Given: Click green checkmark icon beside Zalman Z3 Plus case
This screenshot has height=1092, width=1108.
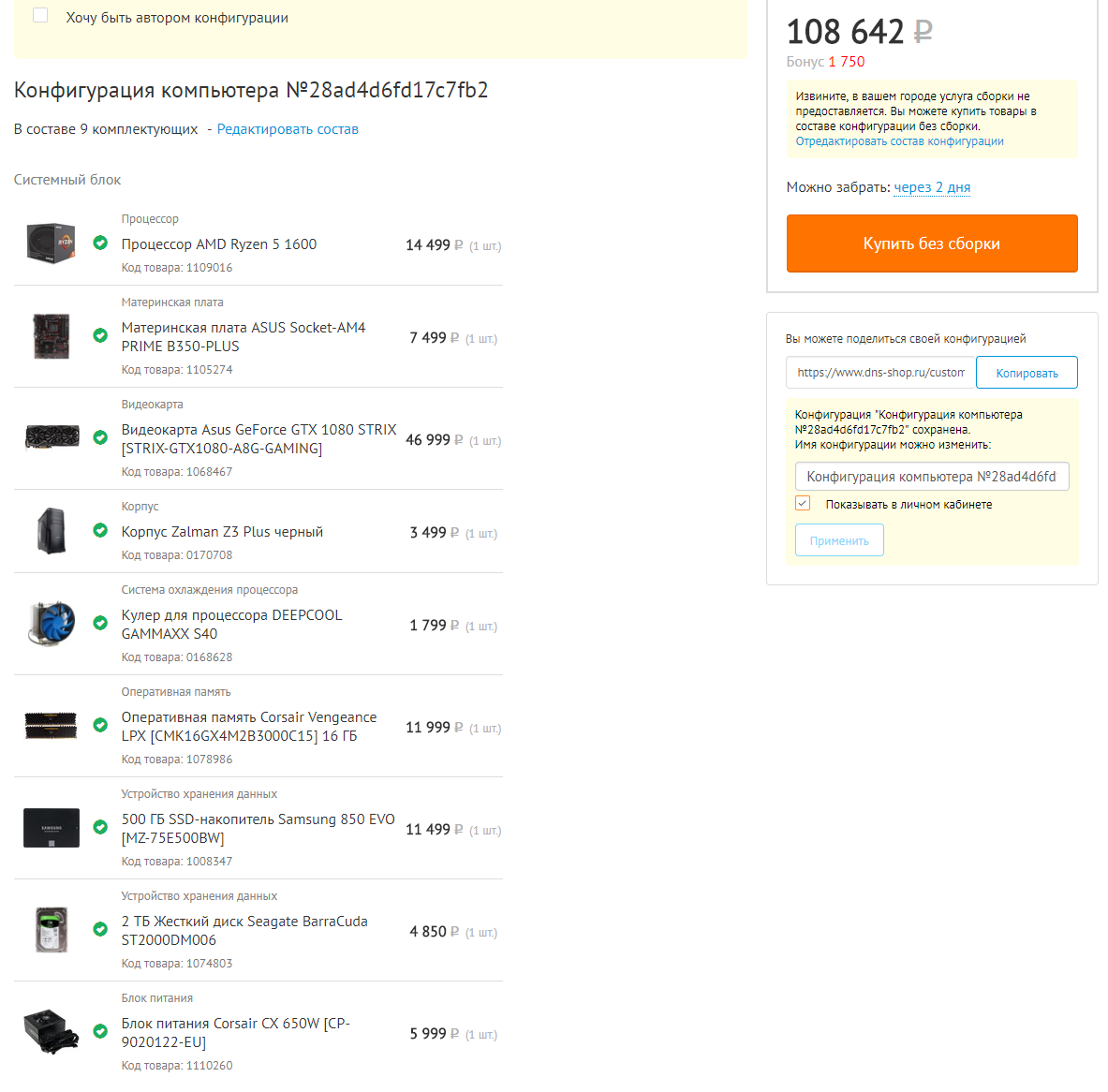Looking at the screenshot, I should [x=100, y=530].
